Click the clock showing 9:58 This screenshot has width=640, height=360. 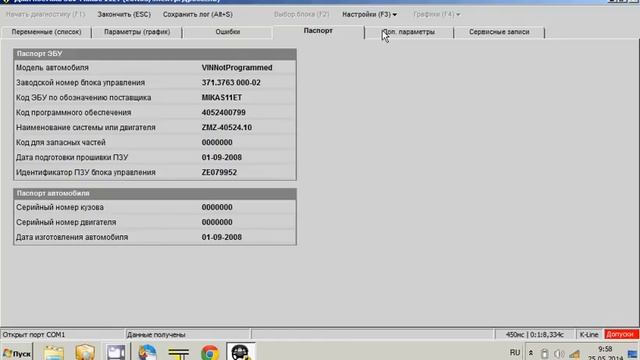605,349
